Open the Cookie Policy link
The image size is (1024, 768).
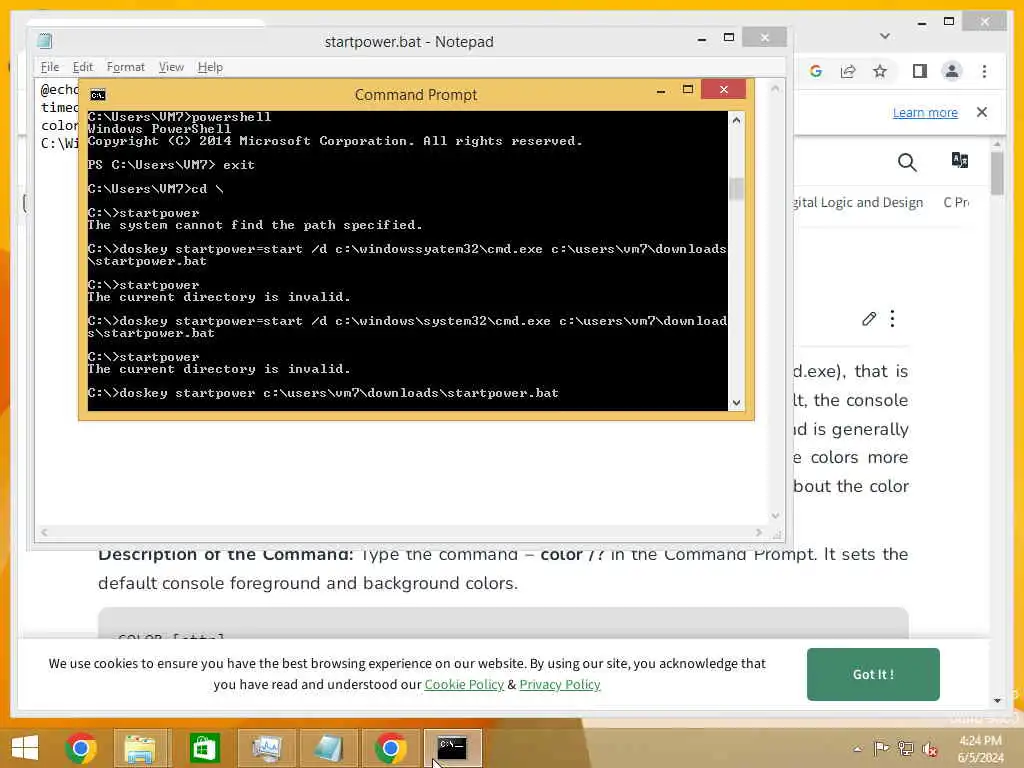[464, 684]
